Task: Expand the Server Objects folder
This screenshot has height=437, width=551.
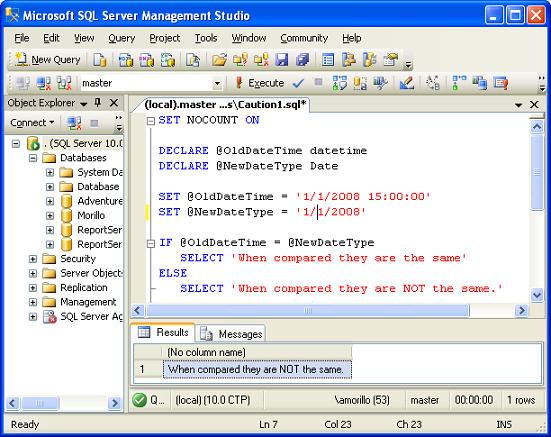Action: coord(33,273)
